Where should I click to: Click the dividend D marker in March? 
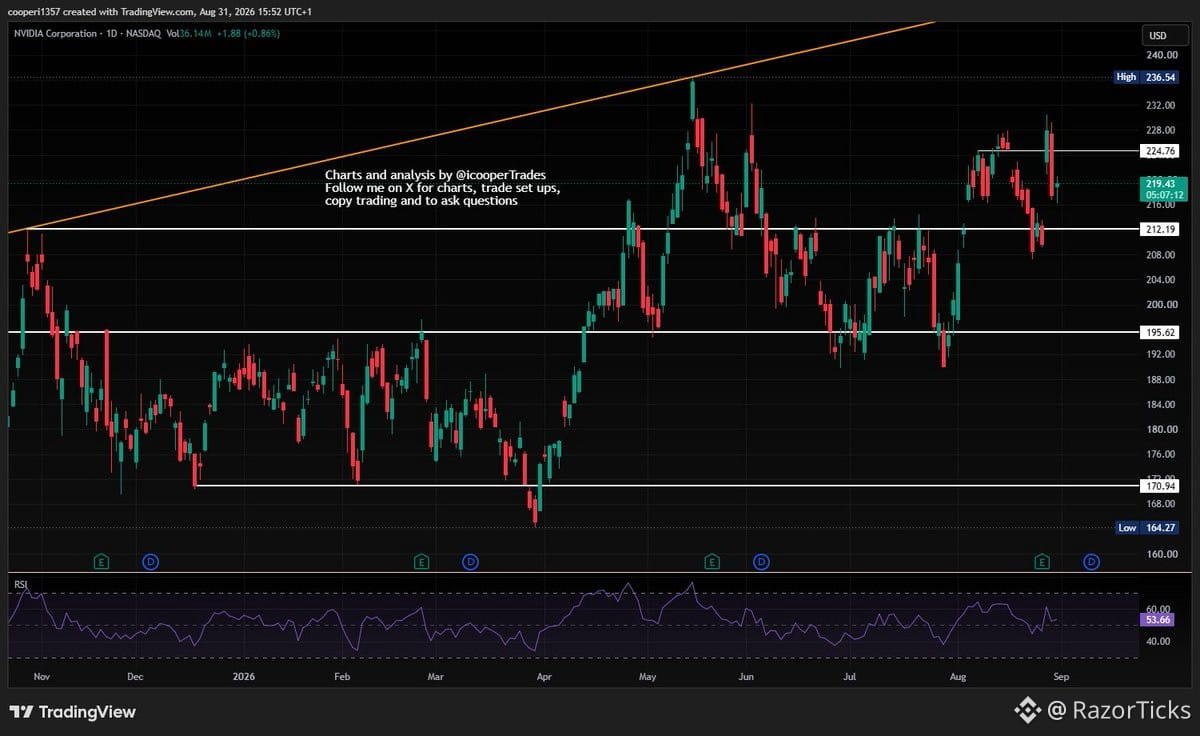[470, 562]
